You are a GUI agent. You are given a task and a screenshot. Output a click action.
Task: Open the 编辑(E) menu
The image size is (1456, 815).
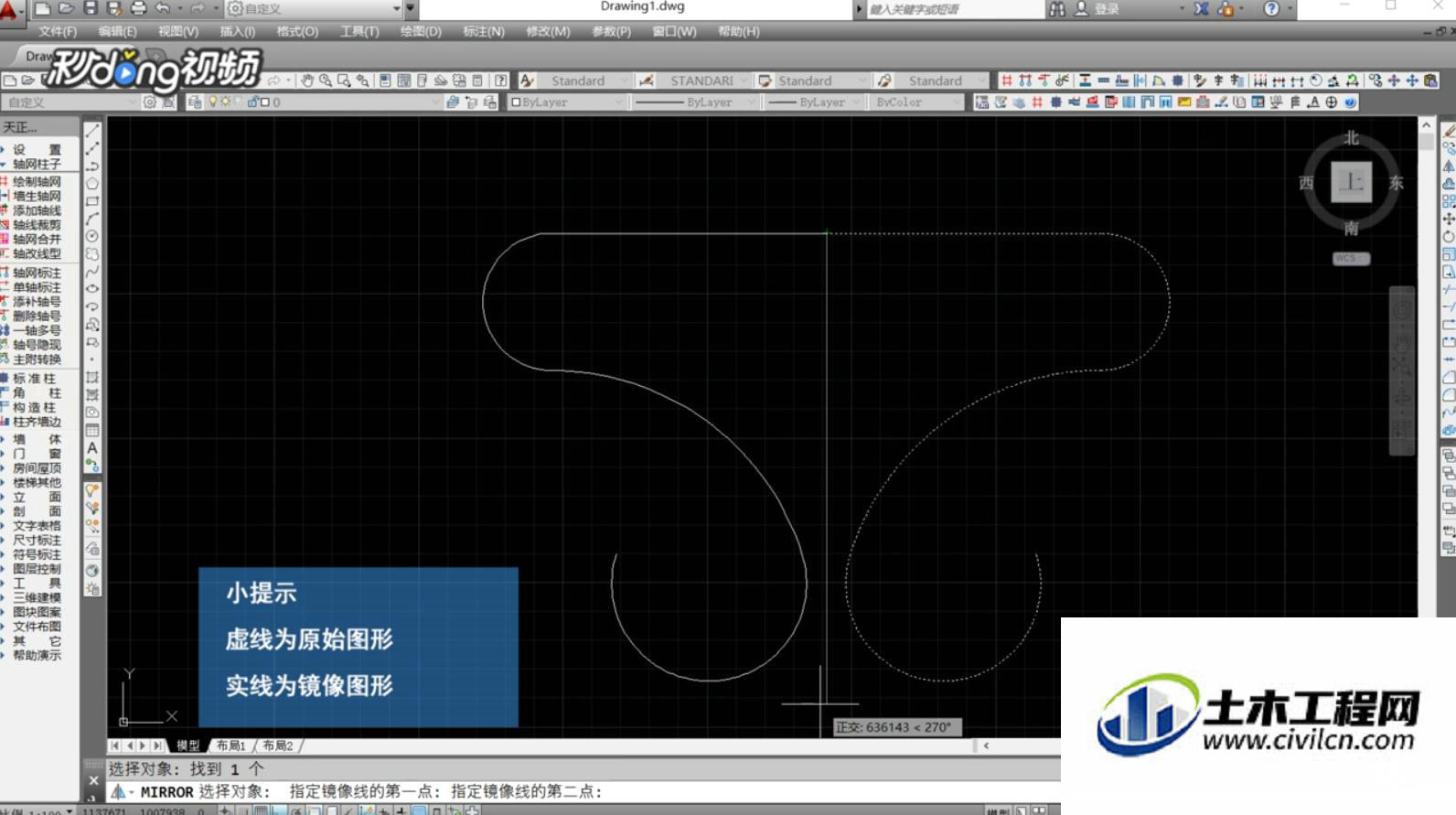click(x=117, y=31)
